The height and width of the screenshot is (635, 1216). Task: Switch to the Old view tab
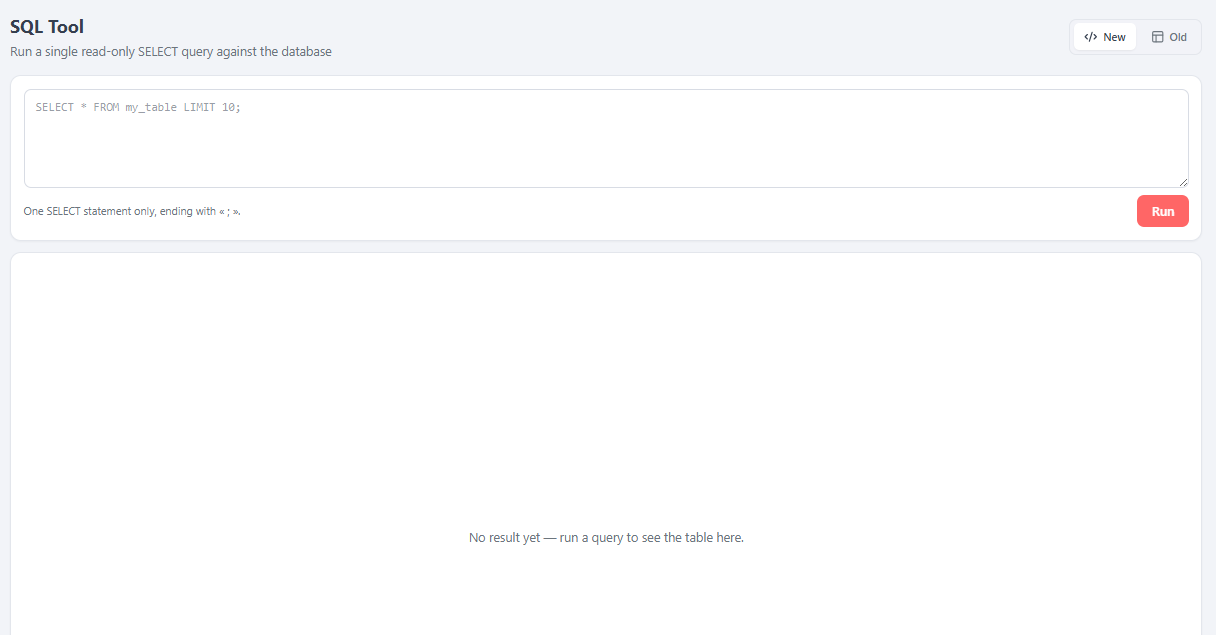[x=1168, y=37]
